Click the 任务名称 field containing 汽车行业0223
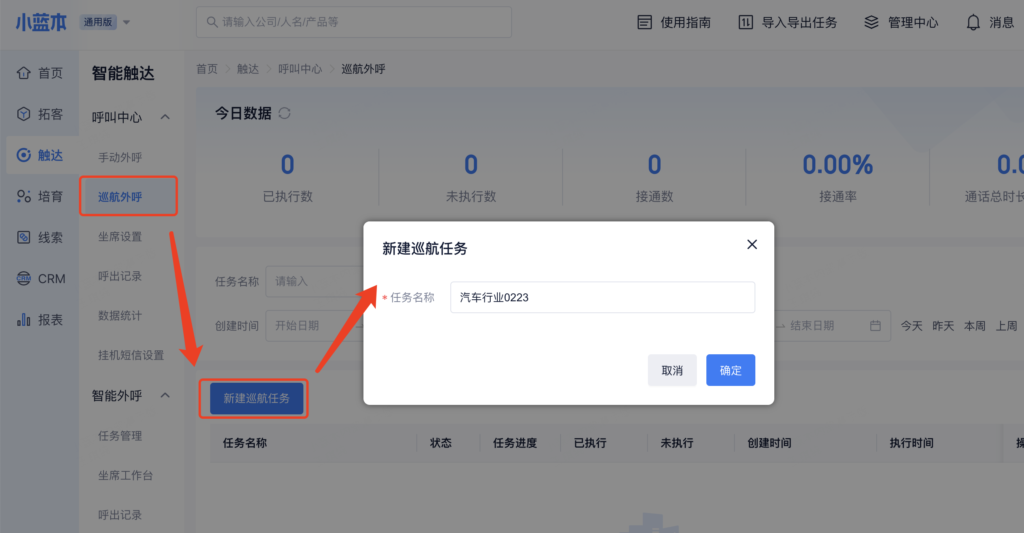This screenshot has width=1024, height=533. pyautogui.click(x=602, y=297)
